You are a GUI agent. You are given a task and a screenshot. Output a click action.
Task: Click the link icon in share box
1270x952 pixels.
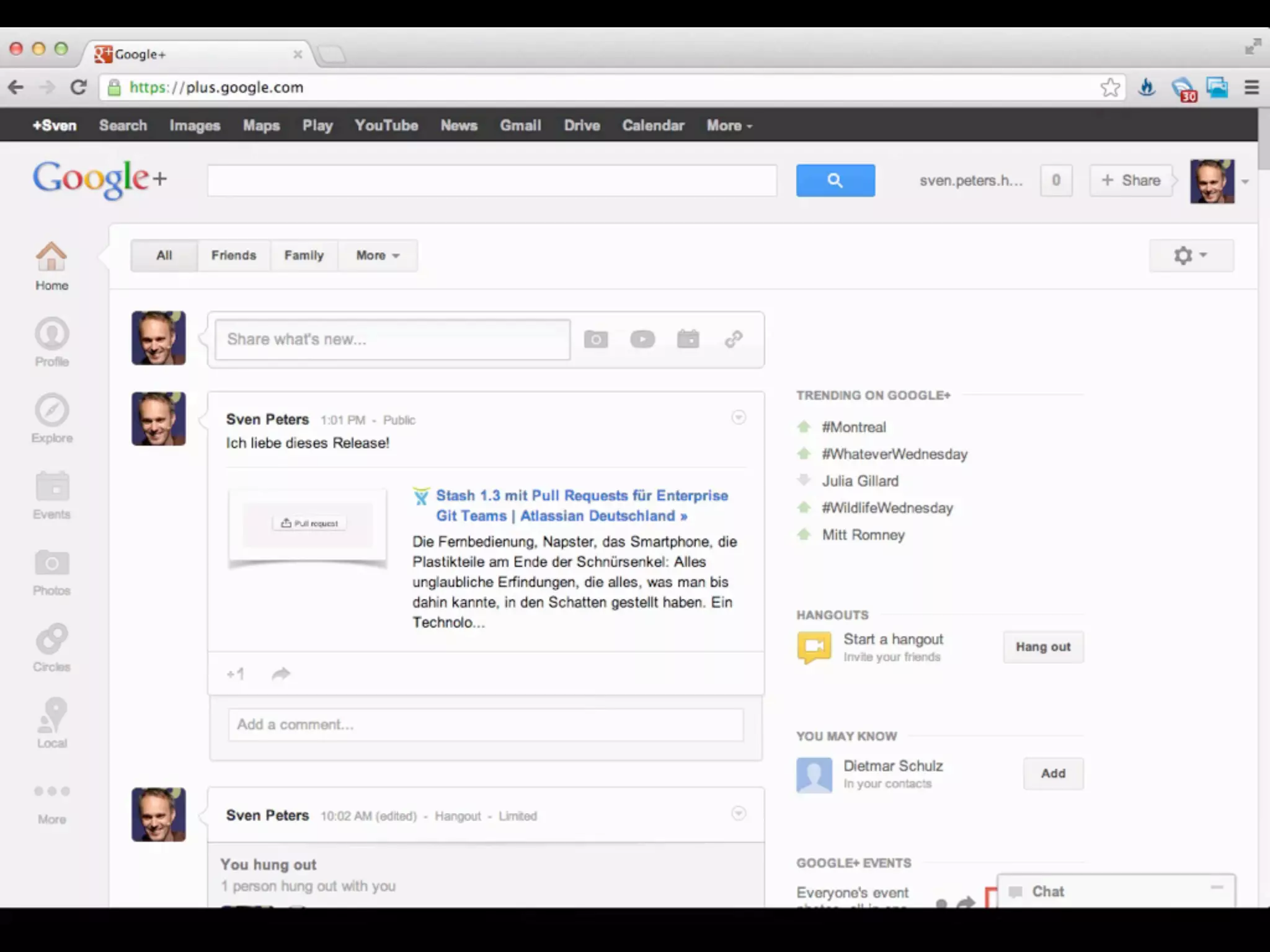pos(734,339)
